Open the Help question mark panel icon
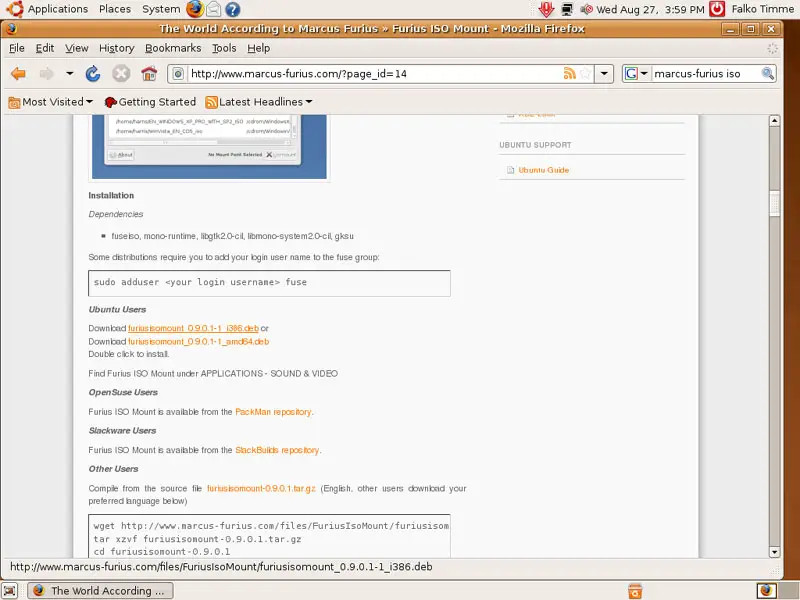This screenshot has width=800, height=600. (233, 9)
